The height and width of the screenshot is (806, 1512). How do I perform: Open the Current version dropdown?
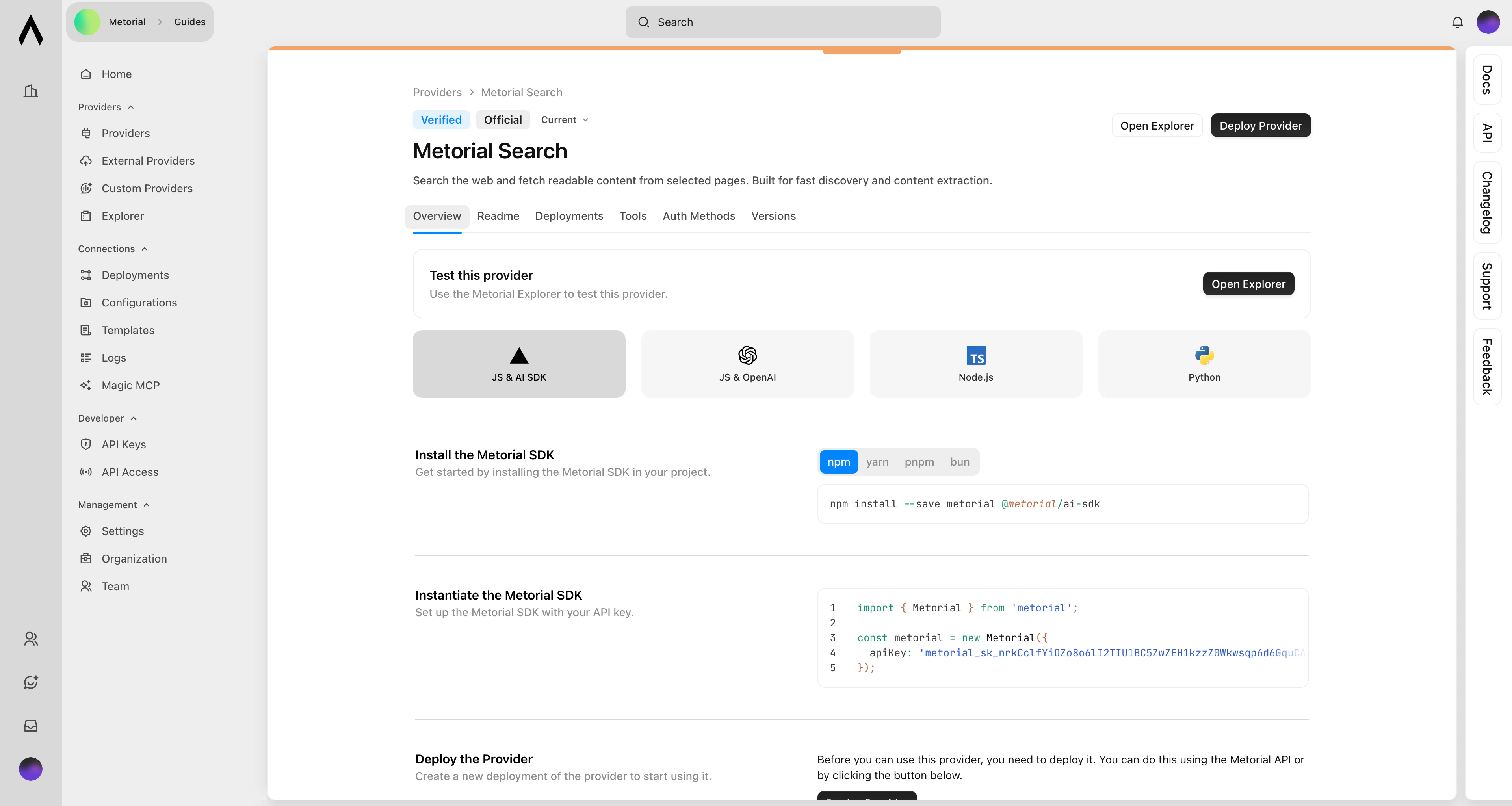(x=564, y=120)
